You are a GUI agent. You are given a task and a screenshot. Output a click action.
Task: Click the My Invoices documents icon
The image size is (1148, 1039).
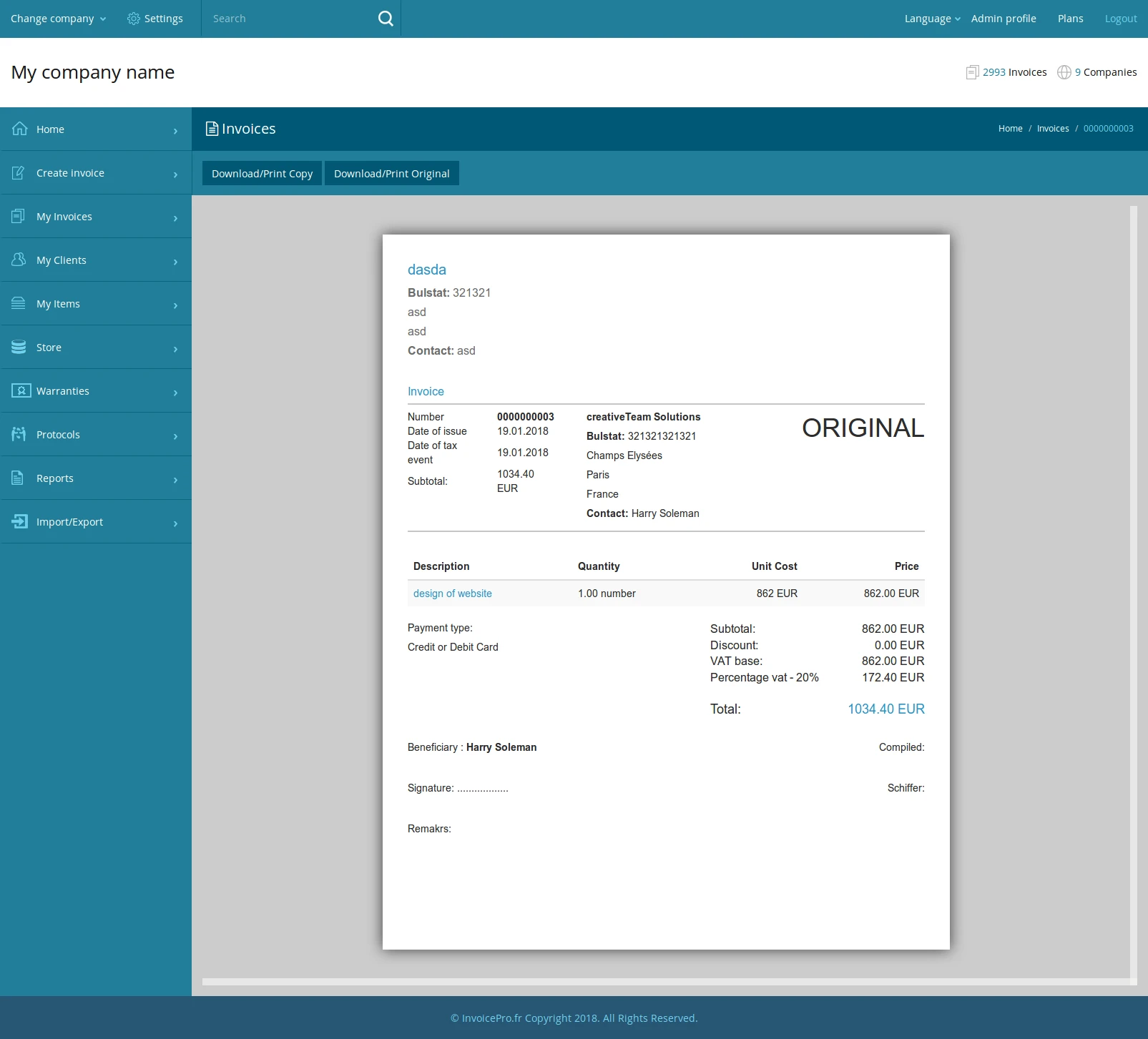click(x=19, y=216)
